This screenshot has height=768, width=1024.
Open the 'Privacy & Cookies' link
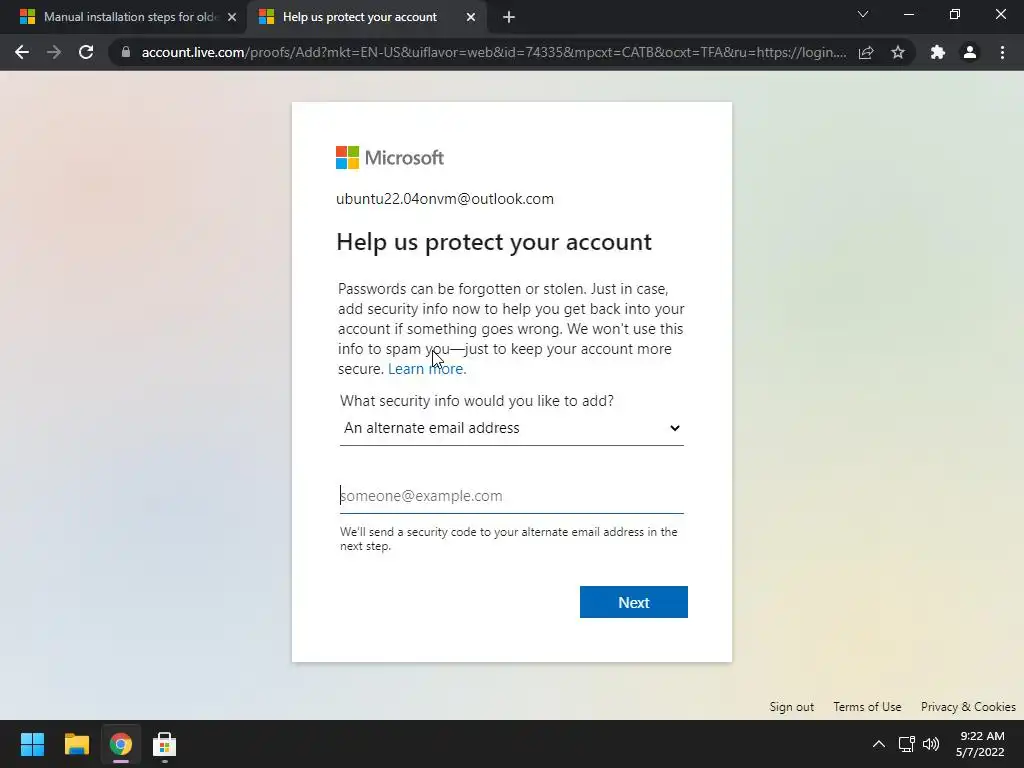point(968,707)
